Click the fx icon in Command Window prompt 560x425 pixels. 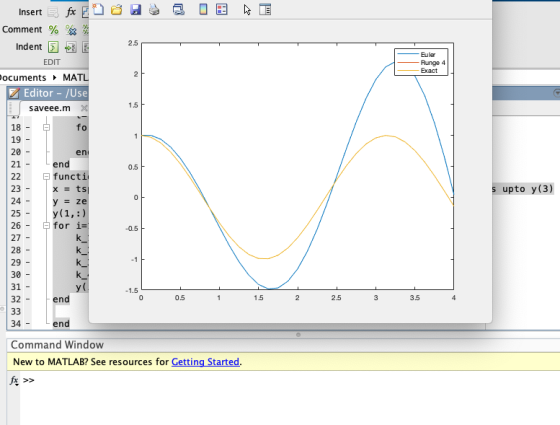click(14, 381)
